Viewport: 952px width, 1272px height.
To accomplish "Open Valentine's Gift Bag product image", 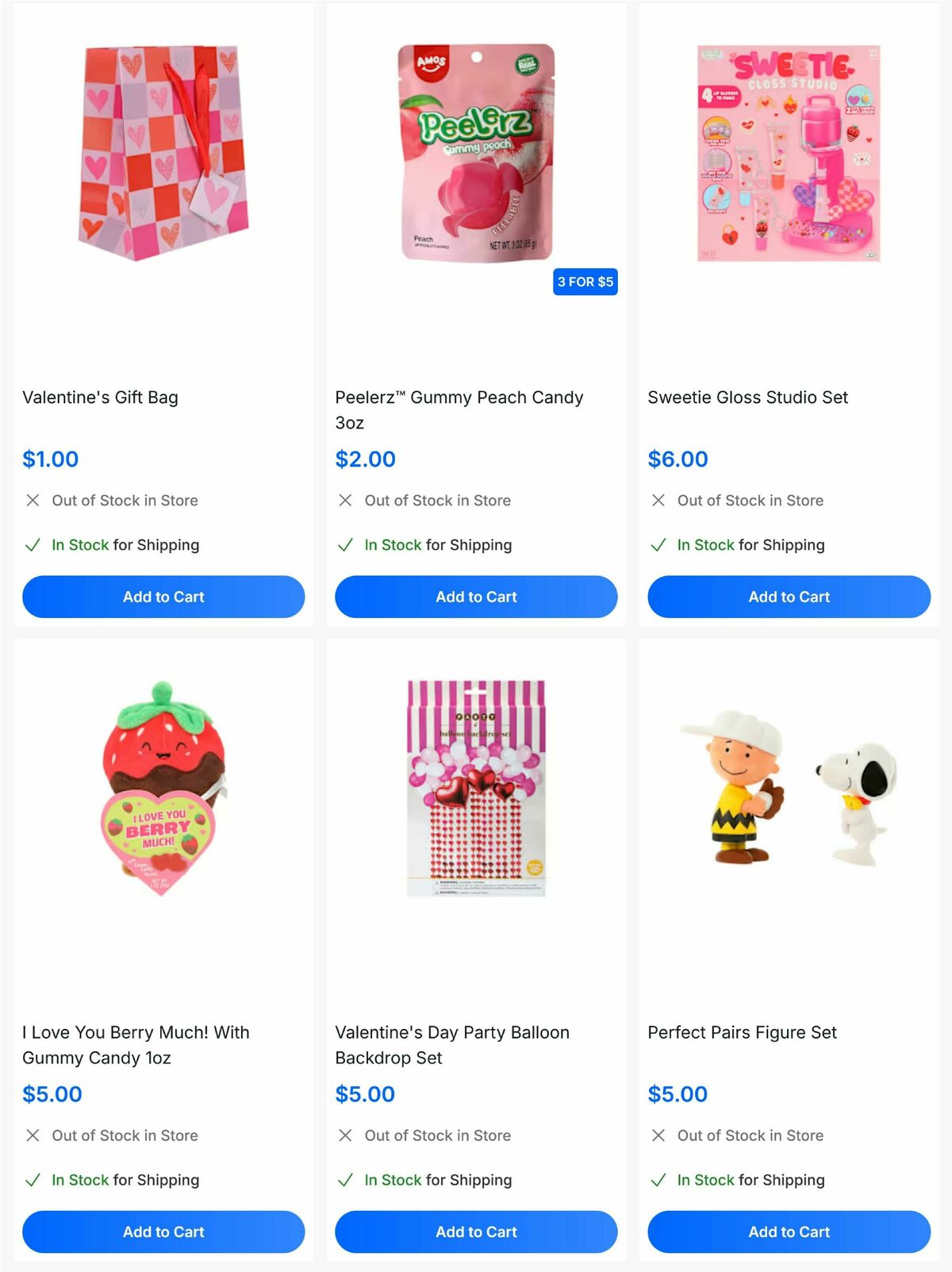I will click(163, 152).
